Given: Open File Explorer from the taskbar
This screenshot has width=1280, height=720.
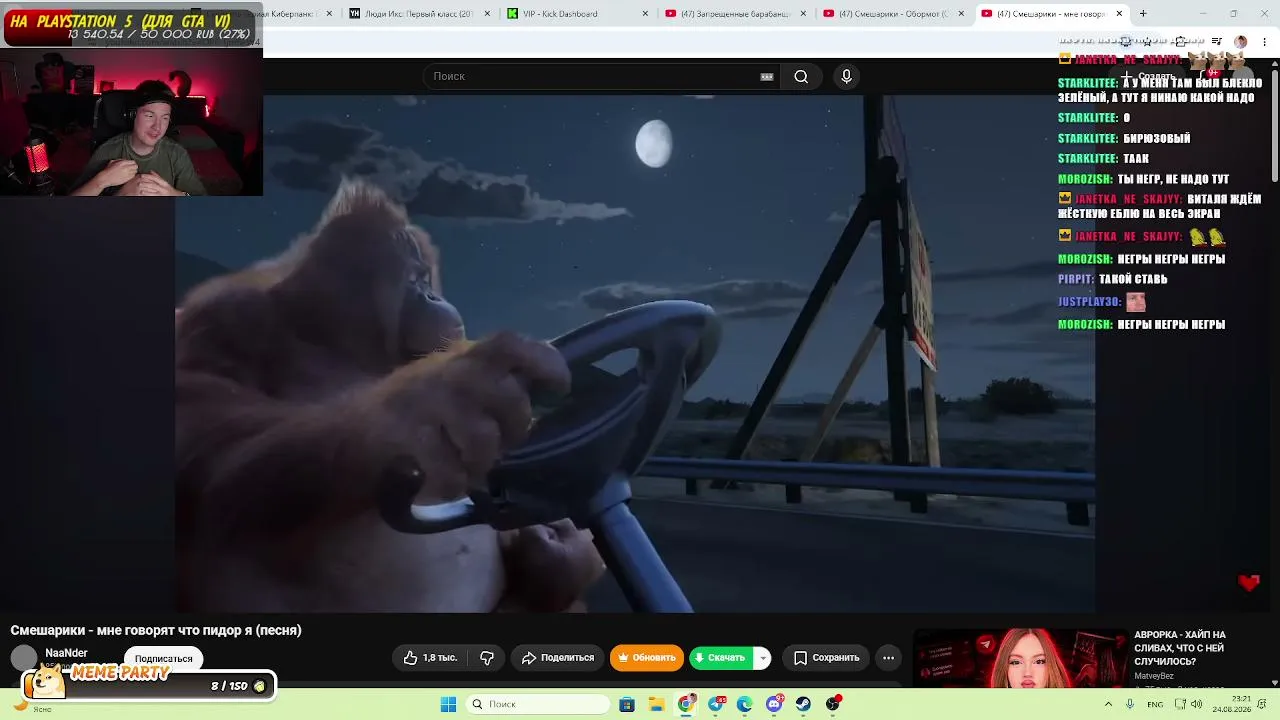Looking at the screenshot, I should coord(657,704).
